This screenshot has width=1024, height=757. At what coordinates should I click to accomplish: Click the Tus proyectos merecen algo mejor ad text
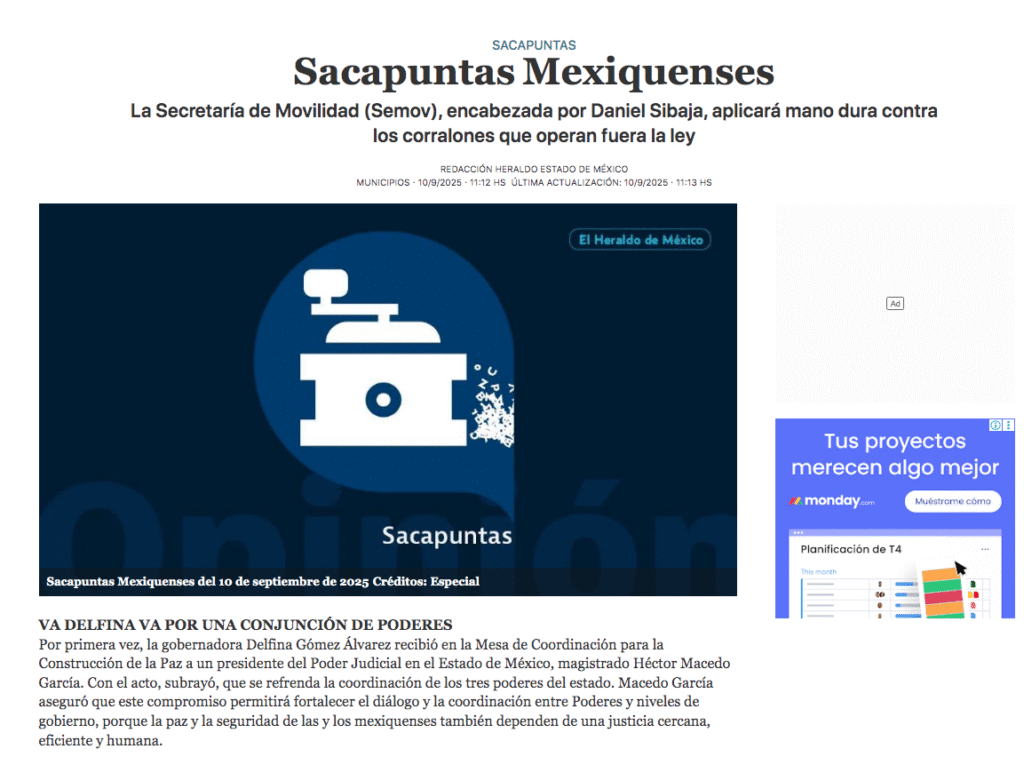click(895, 454)
